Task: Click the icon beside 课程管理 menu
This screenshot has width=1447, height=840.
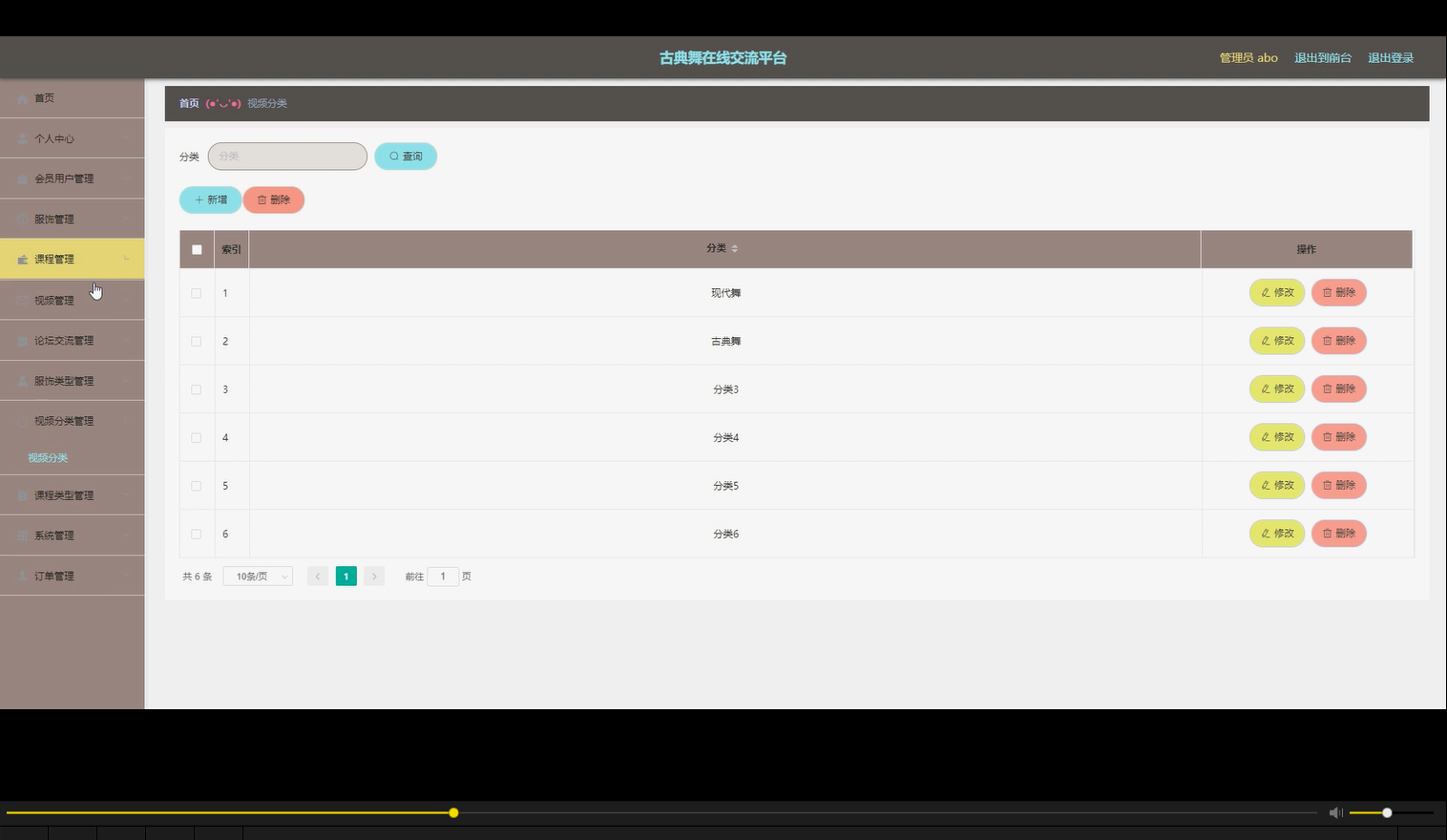Action: click(23, 260)
